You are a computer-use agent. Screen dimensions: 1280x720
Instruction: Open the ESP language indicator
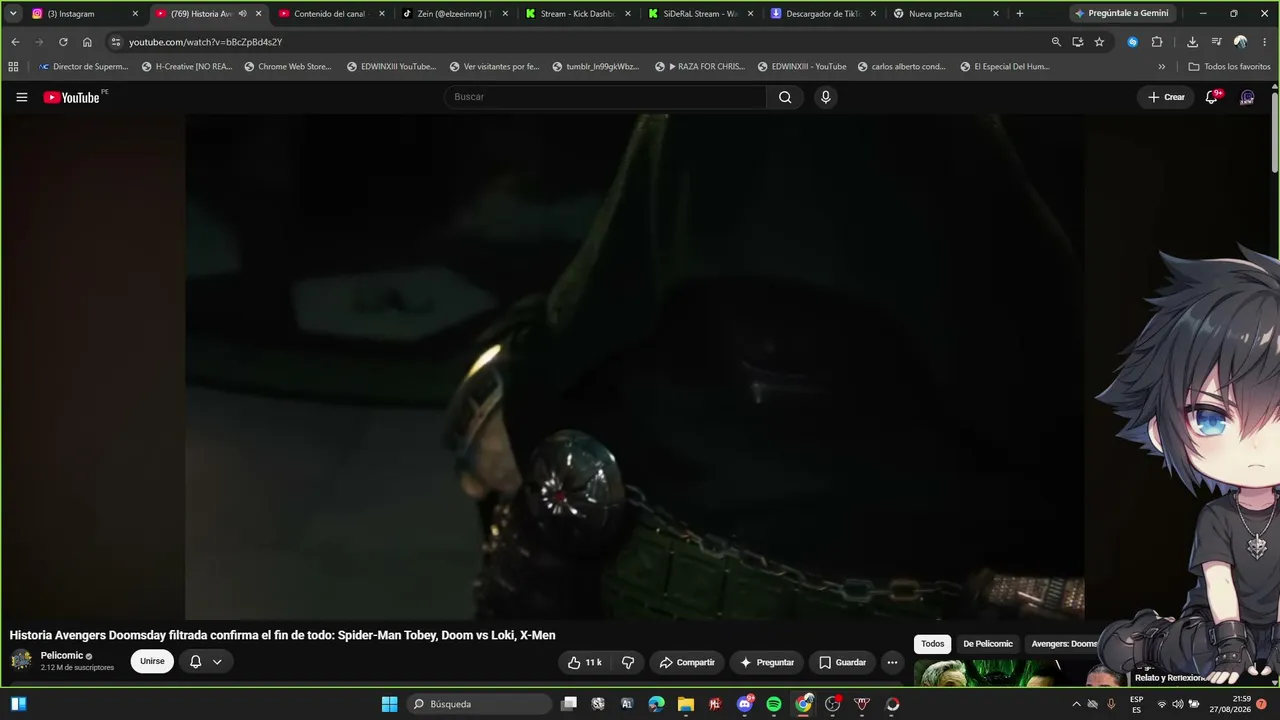[x=1136, y=704]
